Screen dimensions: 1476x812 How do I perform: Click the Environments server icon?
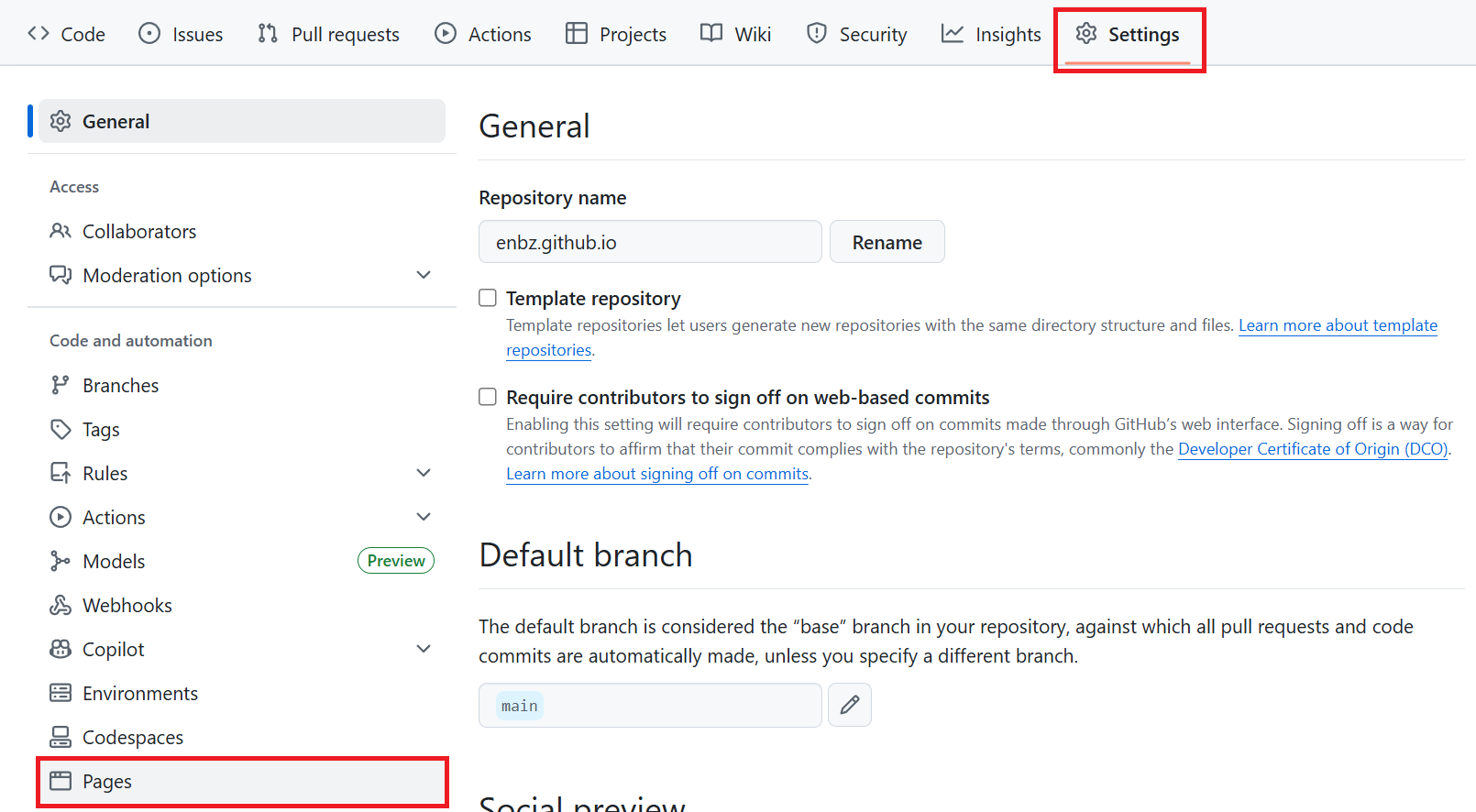pyautogui.click(x=61, y=693)
